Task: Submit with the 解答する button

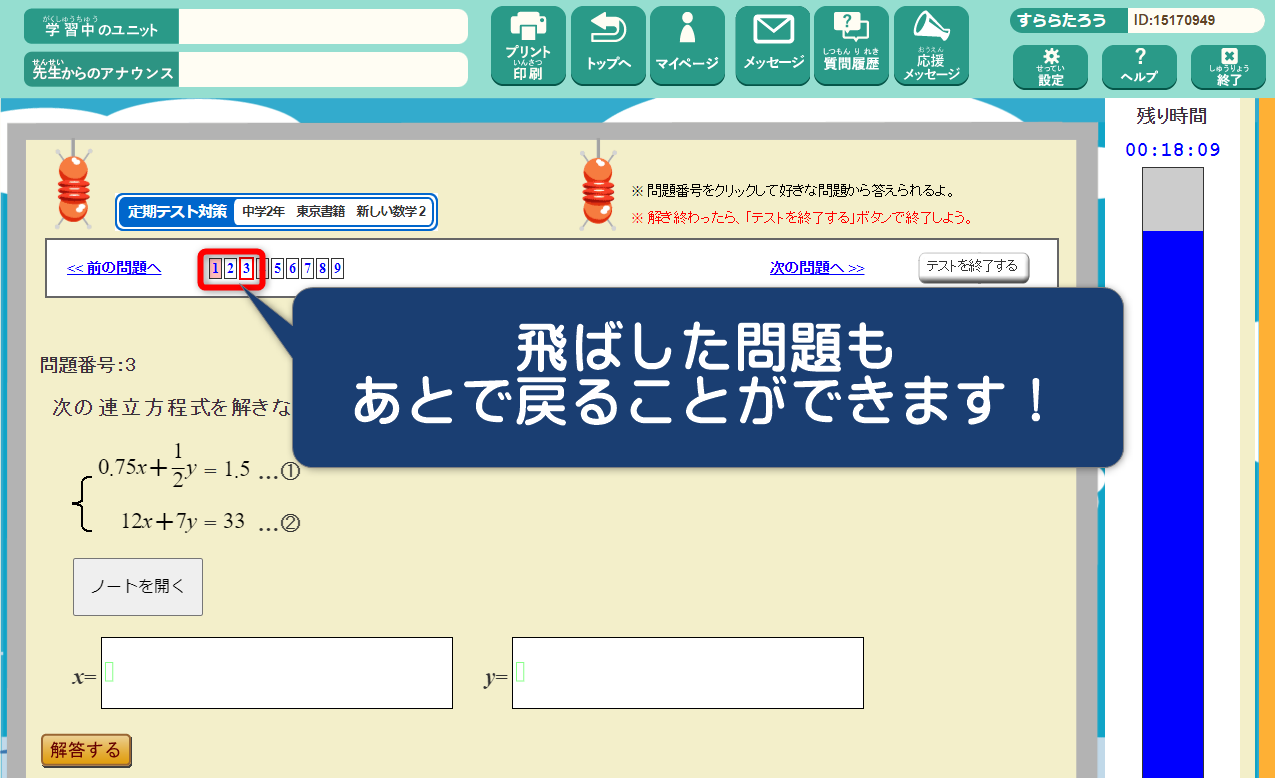Action: click(86, 750)
